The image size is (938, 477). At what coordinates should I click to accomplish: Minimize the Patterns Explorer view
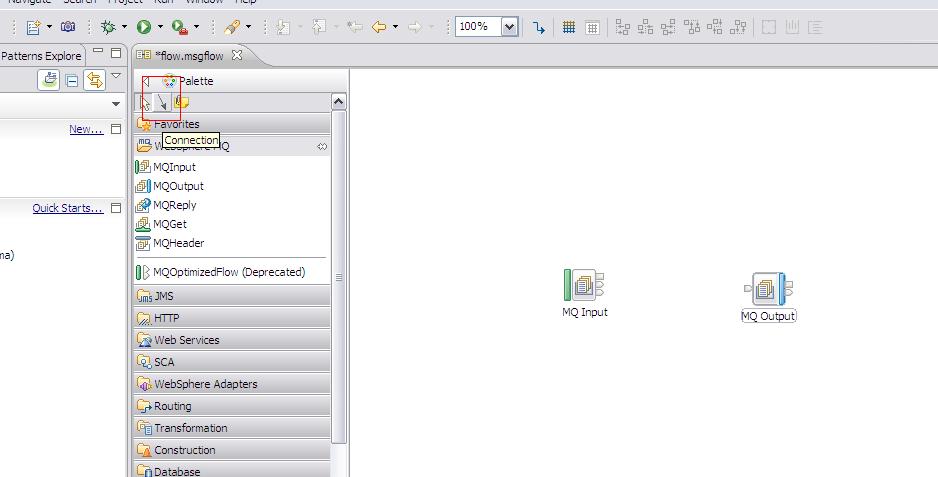[x=98, y=52]
